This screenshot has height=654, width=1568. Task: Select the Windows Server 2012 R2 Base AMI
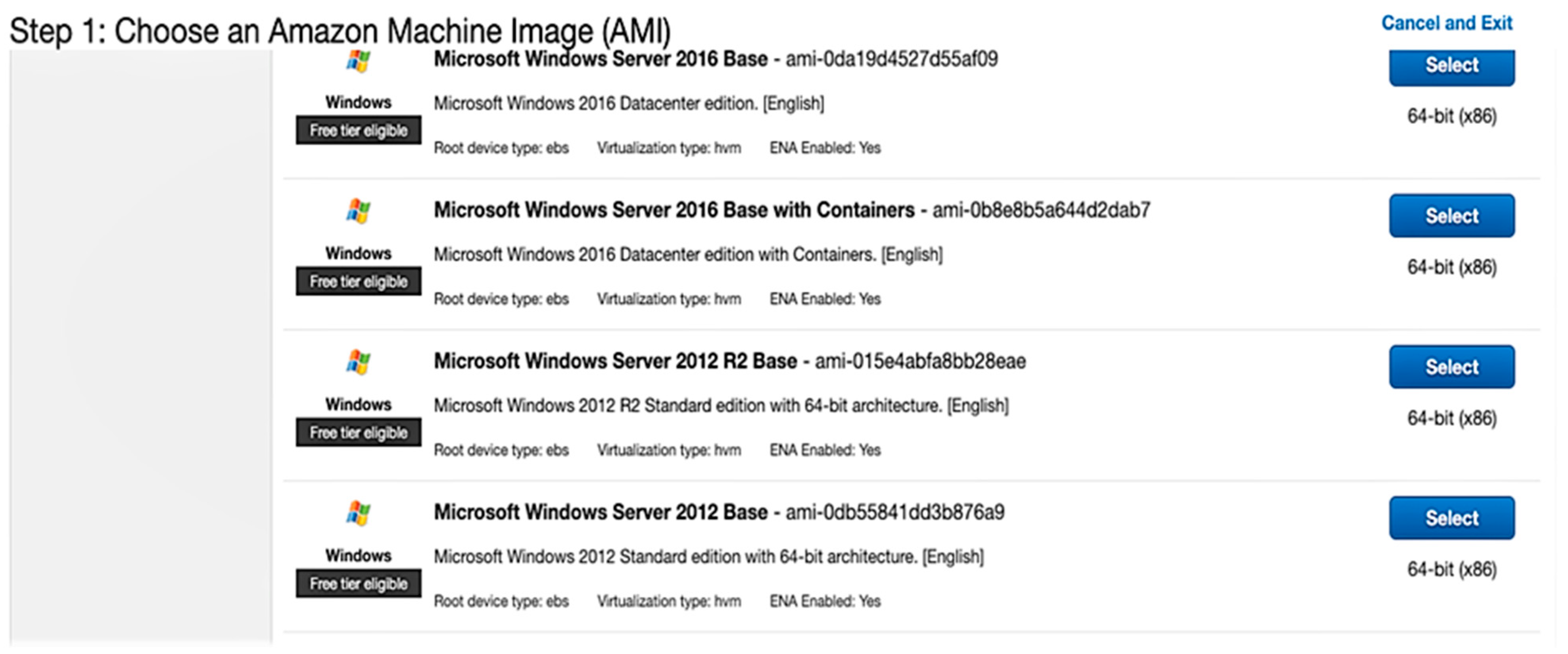(1451, 367)
